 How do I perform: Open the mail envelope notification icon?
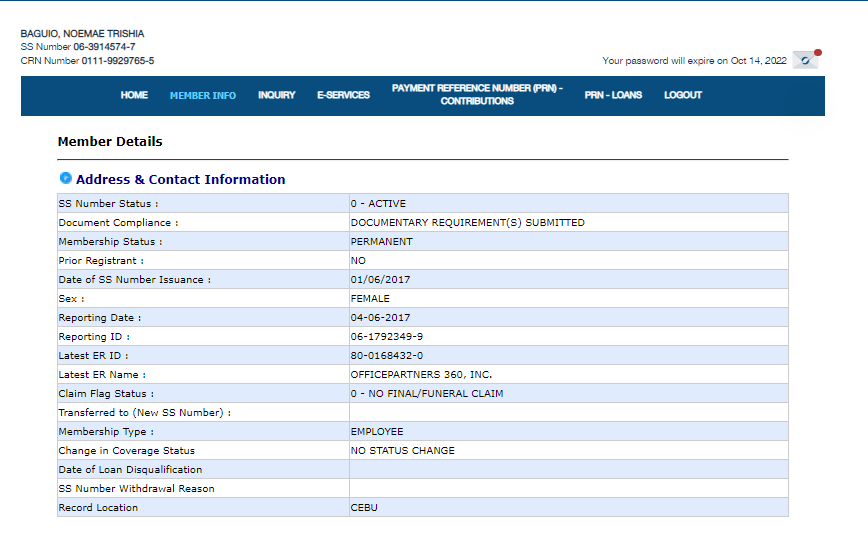806,60
